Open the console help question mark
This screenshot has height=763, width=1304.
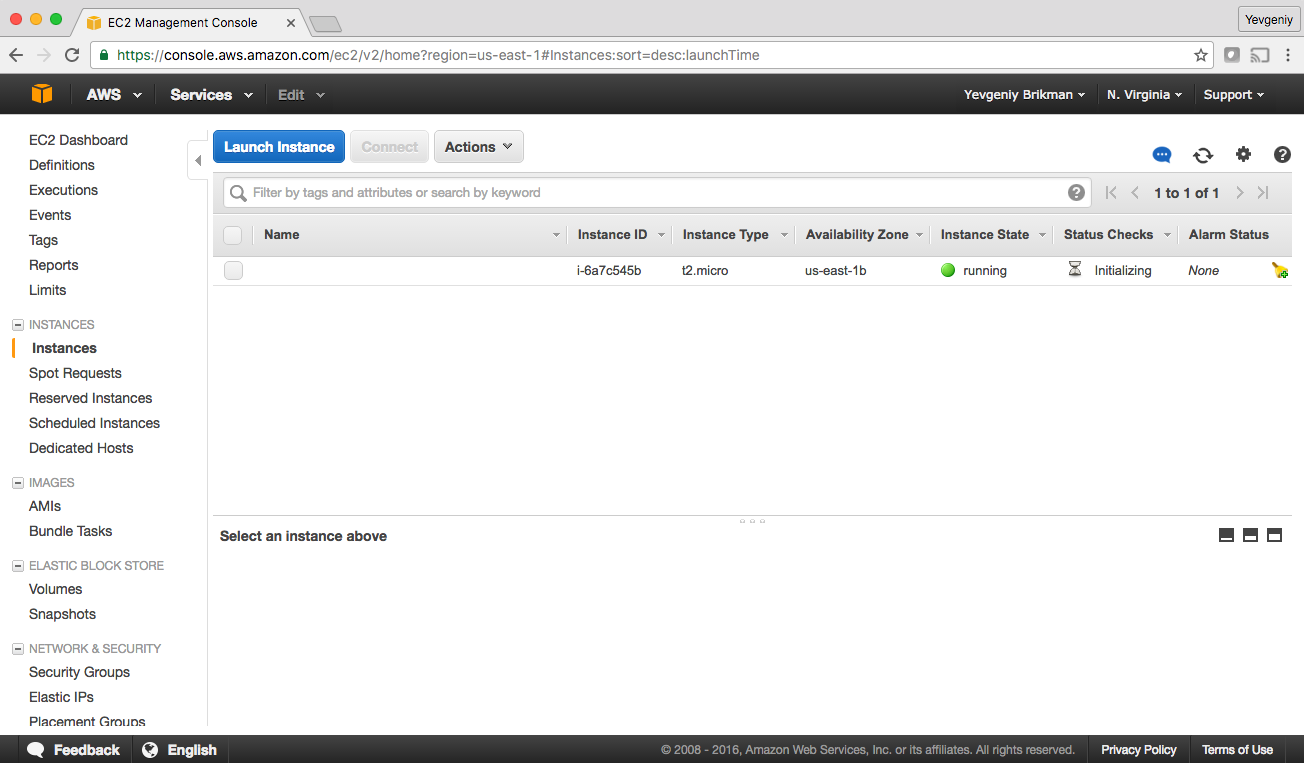[x=1283, y=155]
